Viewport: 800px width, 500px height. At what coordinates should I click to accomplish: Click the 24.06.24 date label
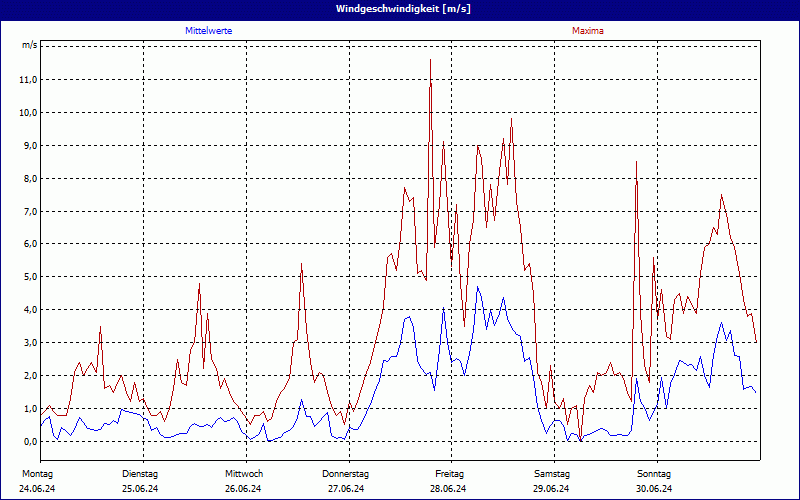[37, 489]
